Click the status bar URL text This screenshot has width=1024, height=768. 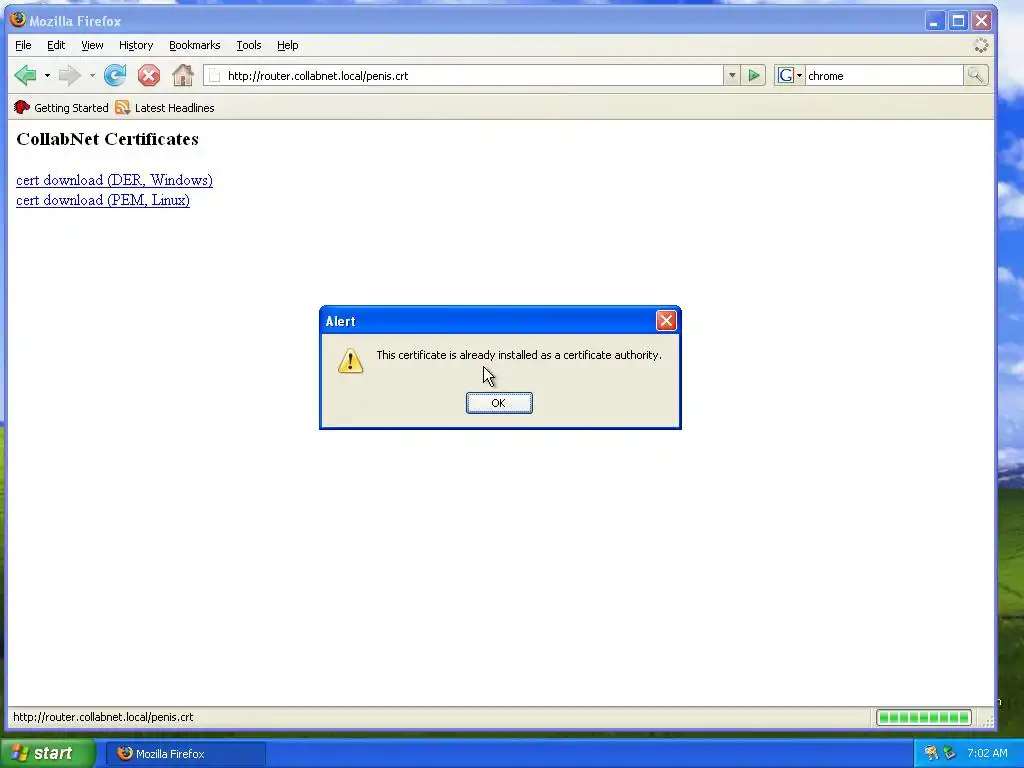coord(103,717)
